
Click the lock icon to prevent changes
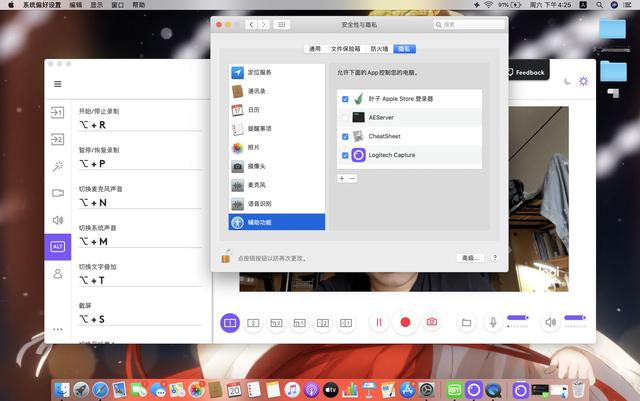pyautogui.click(x=226, y=256)
